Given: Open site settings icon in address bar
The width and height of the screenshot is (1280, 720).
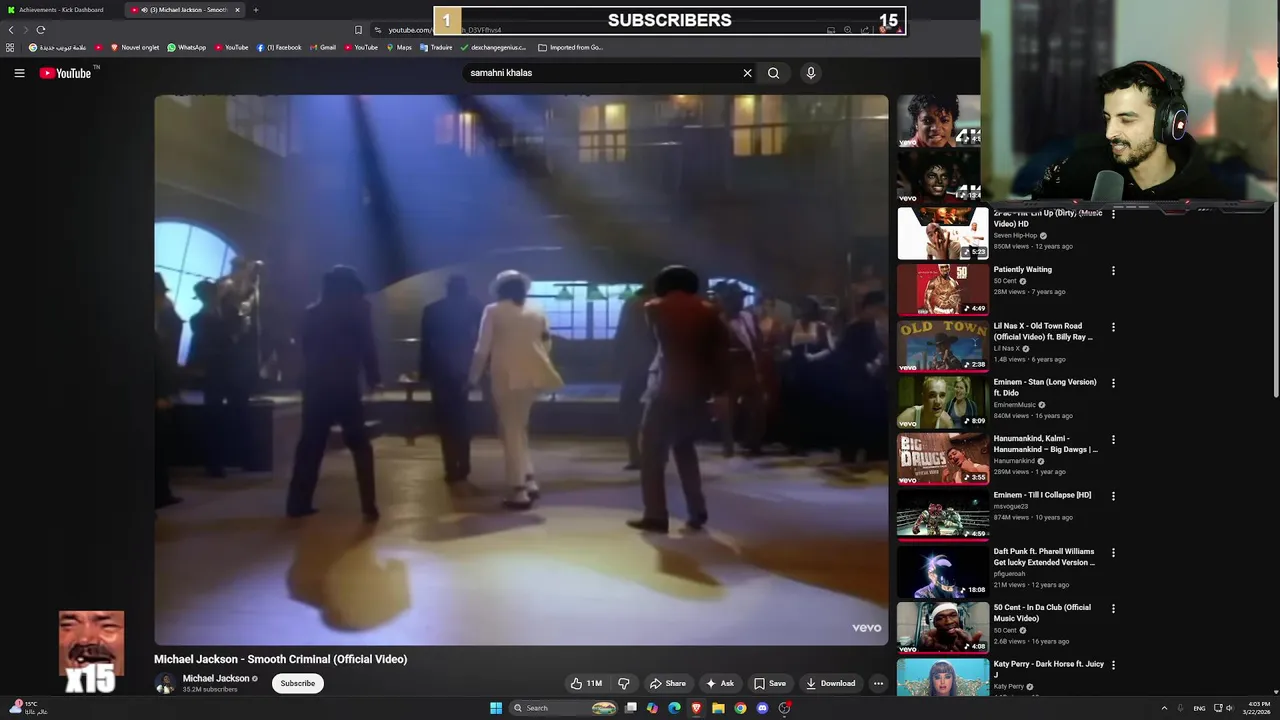Looking at the screenshot, I should [x=378, y=30].
